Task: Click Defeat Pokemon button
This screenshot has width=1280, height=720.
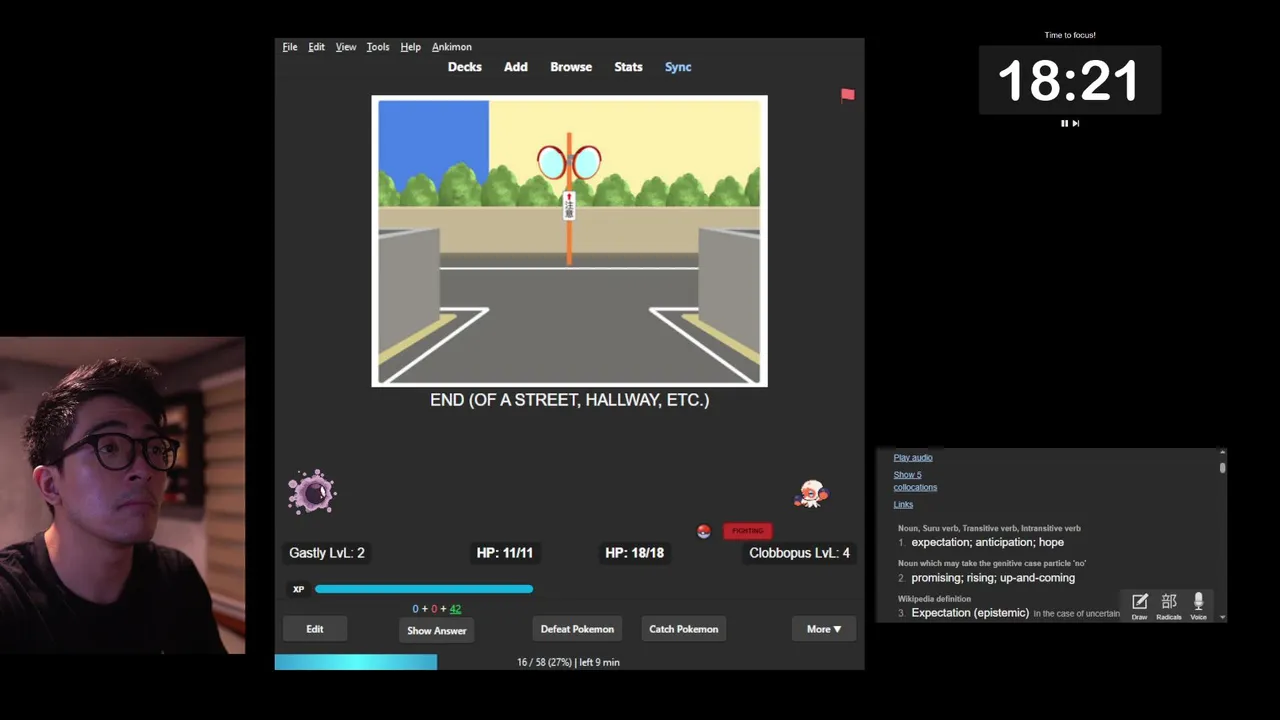Action: [x=577, y=629]
